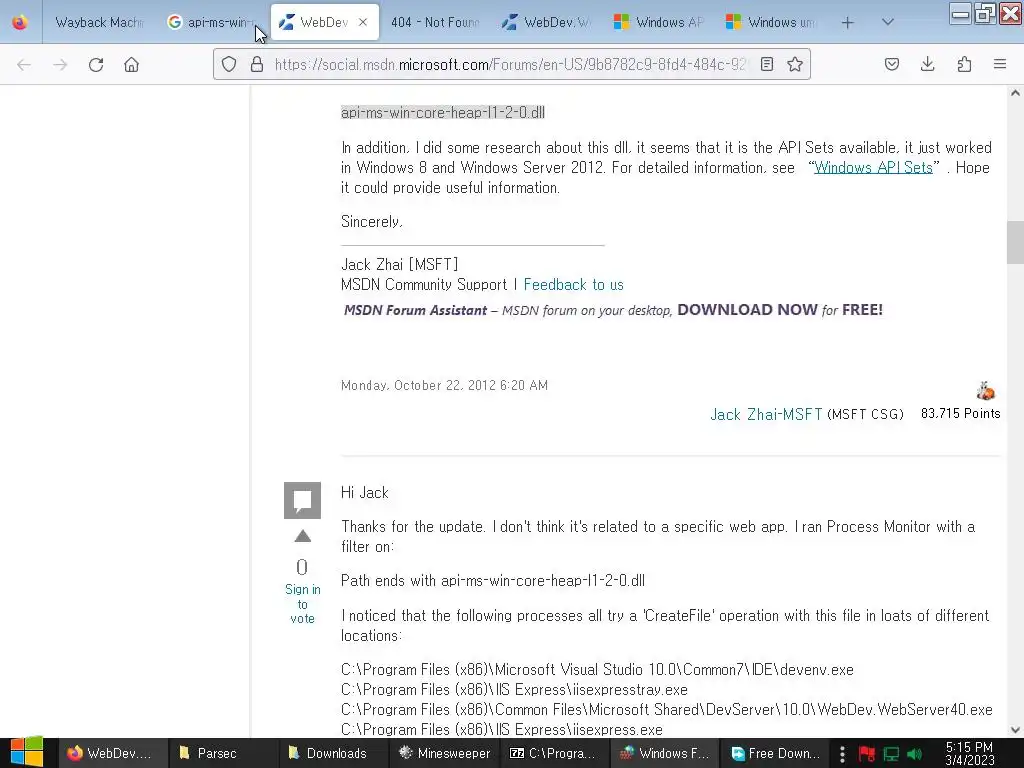Click the highlighted api-ms-win-core-heap-l1-2-0.dll text
This screenshot has height=768, width=1024.
(443, 112)
